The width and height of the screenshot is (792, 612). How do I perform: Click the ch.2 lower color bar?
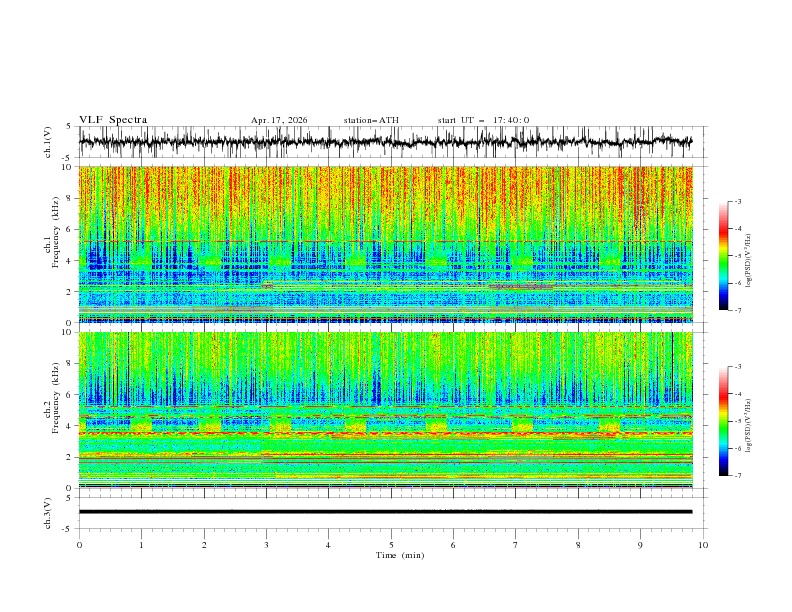coord(723,421)
